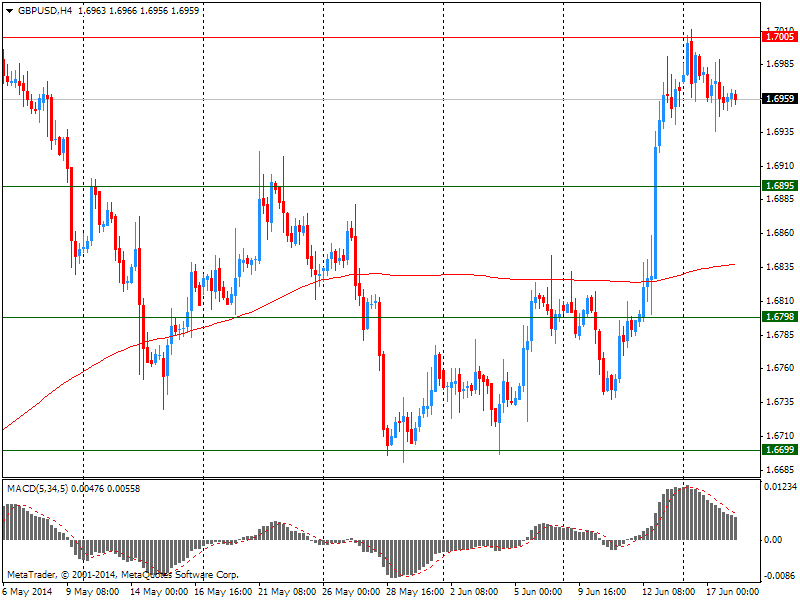
Task: Select the 2 Jun 08:00 time label
Action: point(474,592)
